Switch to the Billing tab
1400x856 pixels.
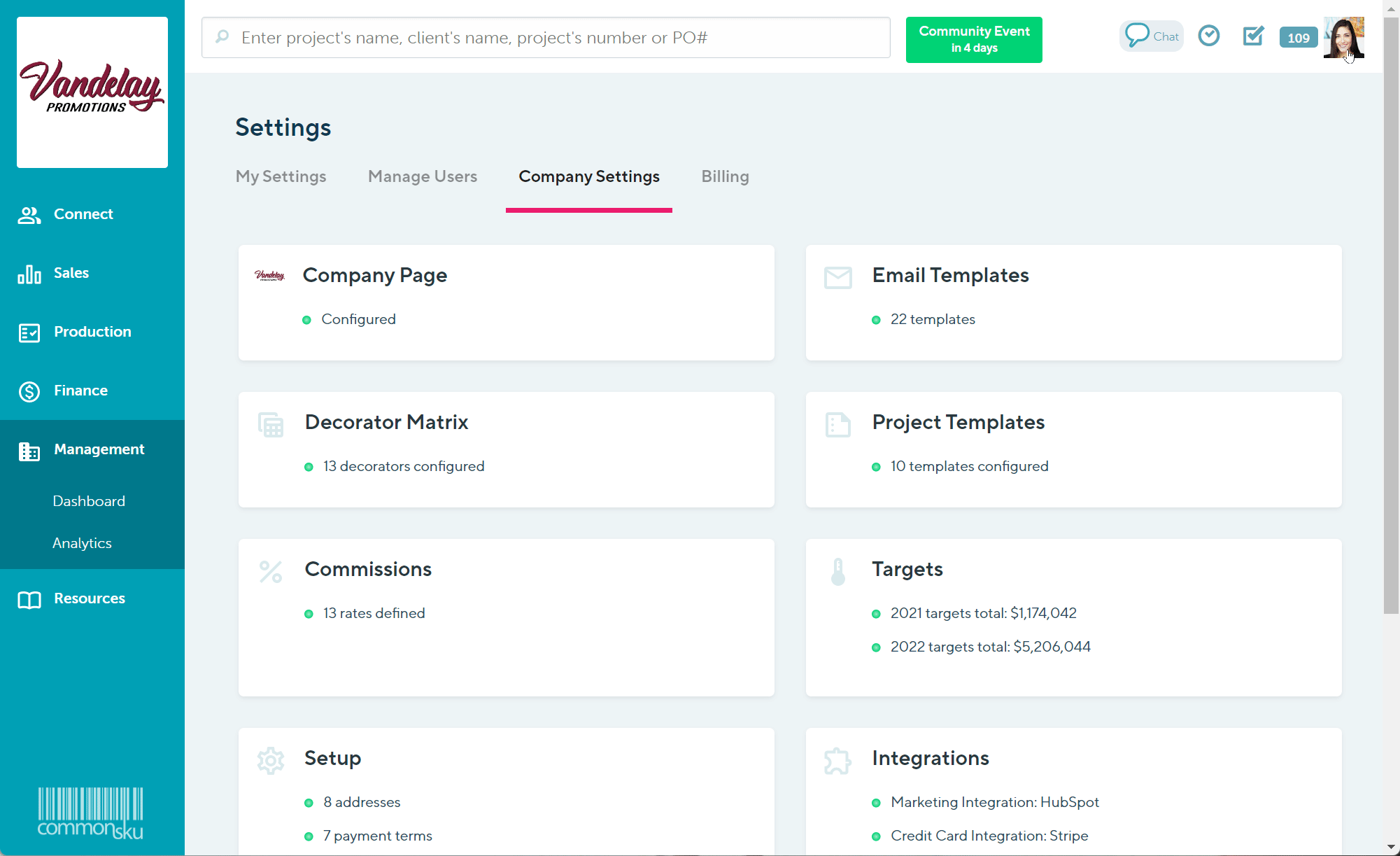(725, 176)
